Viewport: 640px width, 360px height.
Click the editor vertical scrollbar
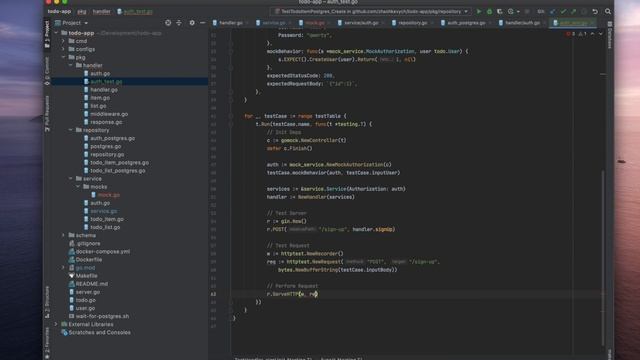603,257
